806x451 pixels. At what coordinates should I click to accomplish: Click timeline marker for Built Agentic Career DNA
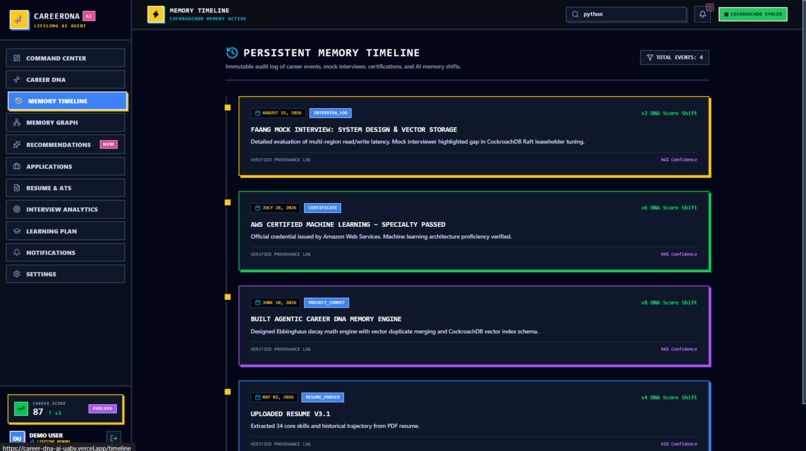pos(228,297)
